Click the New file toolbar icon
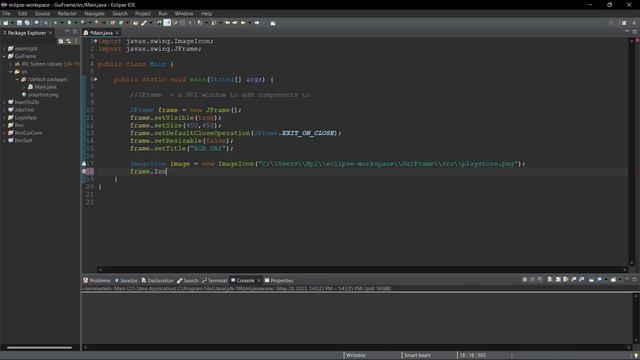The width and height of the screenshot is (640, 360). 5,23
